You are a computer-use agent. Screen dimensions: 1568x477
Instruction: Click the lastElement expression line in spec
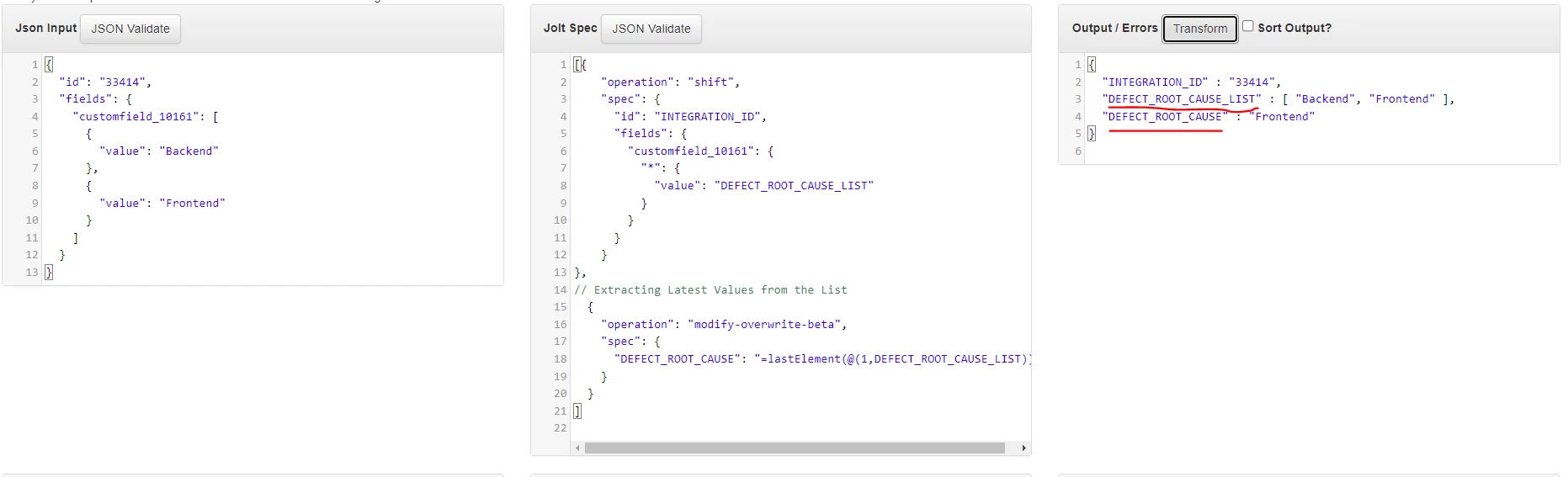point(823,358)
